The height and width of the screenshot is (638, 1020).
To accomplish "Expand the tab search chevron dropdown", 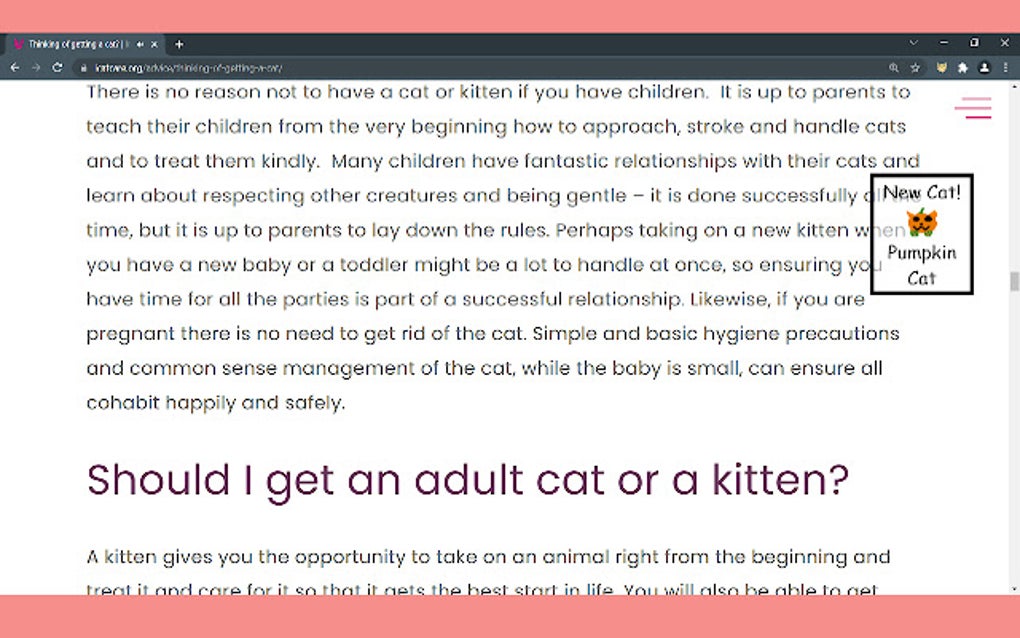I will pos(913,43).
